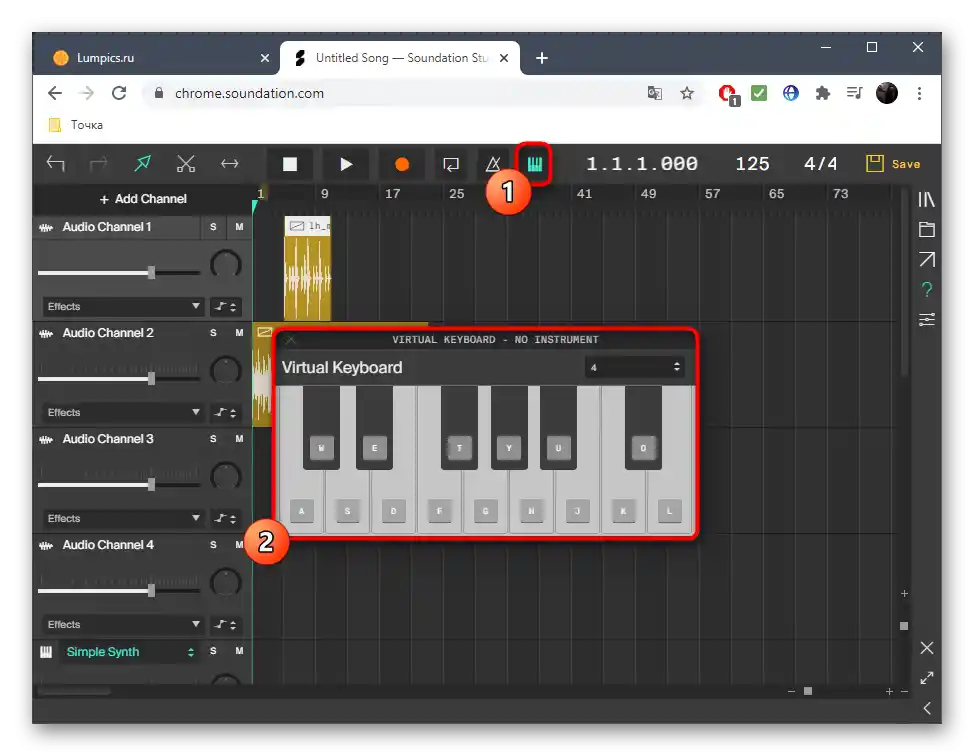Mute the Simple Synth channel

coord(239,651)
